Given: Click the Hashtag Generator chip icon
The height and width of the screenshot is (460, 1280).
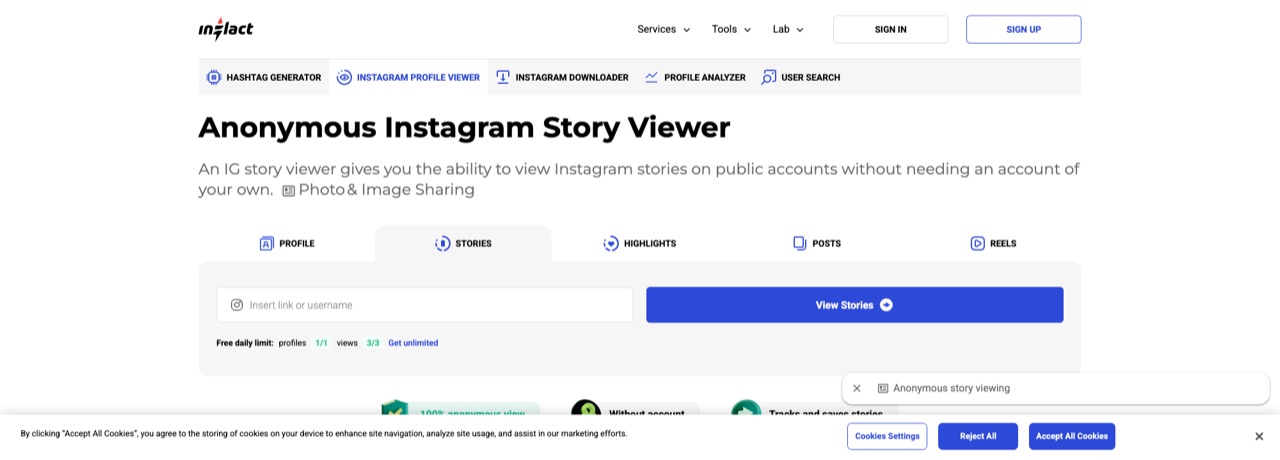Looking at the screenshot, I should (x=214, y=77).
